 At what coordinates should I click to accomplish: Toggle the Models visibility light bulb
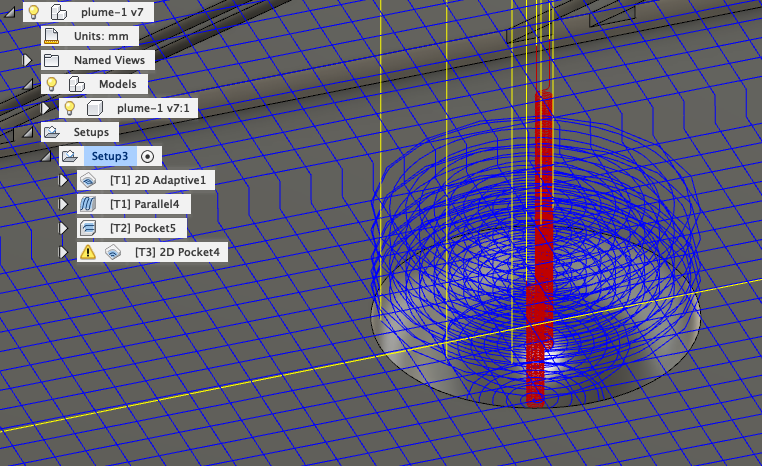pyautogui.click(x=52, y=84)
